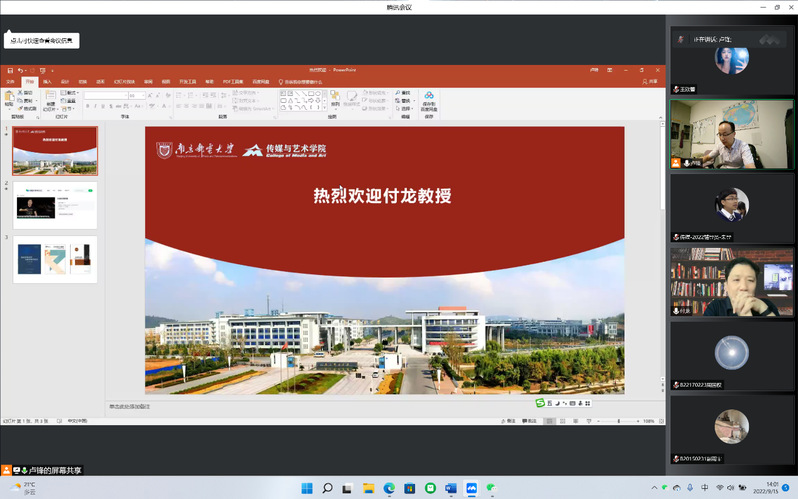The image size is (798, 499).
Task: Click the Paste icon in the ribbon
Action: 8,98
